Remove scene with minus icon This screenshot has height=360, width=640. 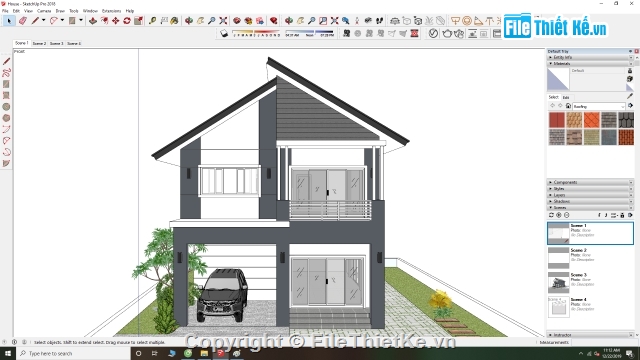pyautogui.click(x=567, y=215)
